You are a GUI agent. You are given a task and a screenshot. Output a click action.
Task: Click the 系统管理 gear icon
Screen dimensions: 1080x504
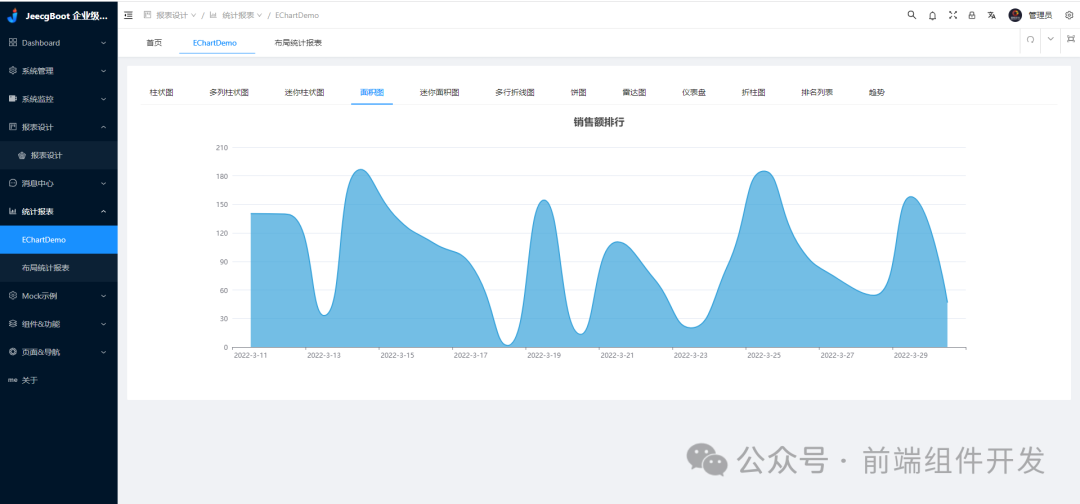[x=12, y=70]
